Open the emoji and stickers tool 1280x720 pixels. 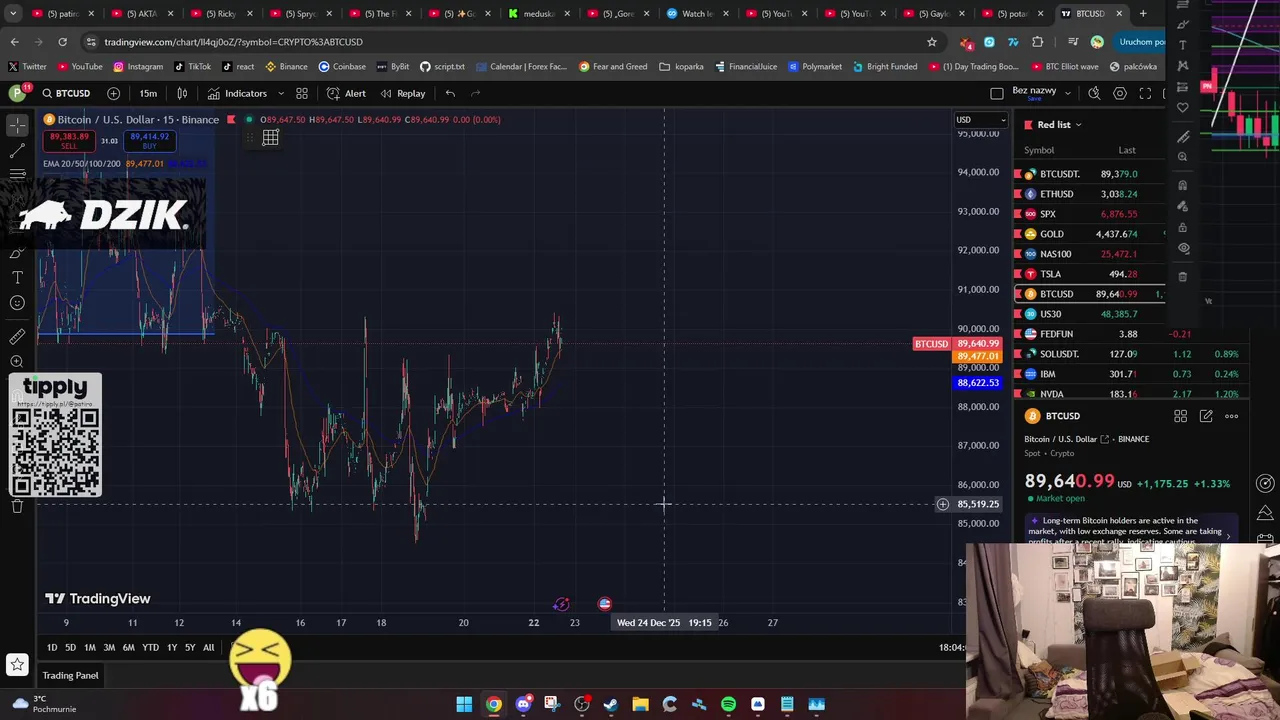[x=17, y=303]
